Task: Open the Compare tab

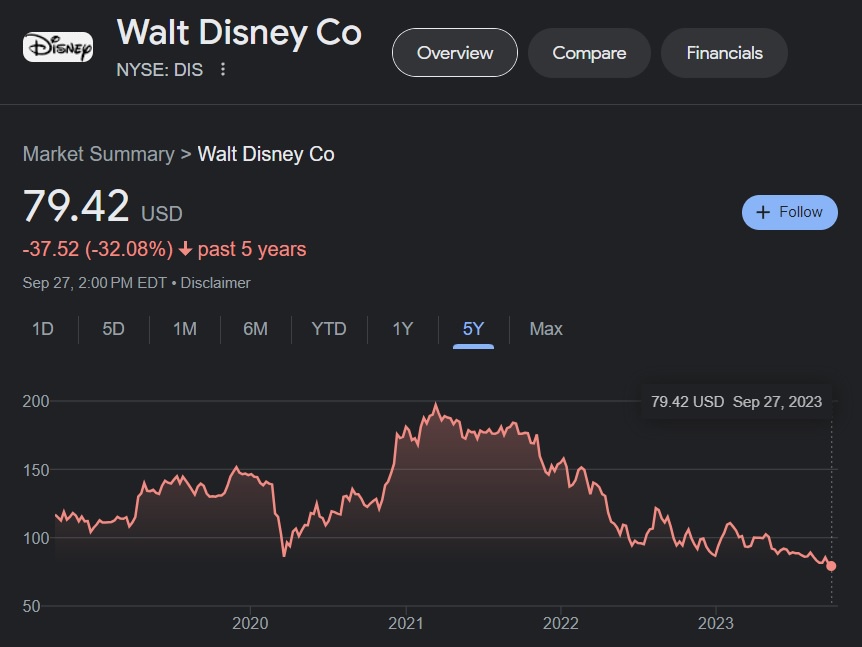Action: [x=589, y=53]
